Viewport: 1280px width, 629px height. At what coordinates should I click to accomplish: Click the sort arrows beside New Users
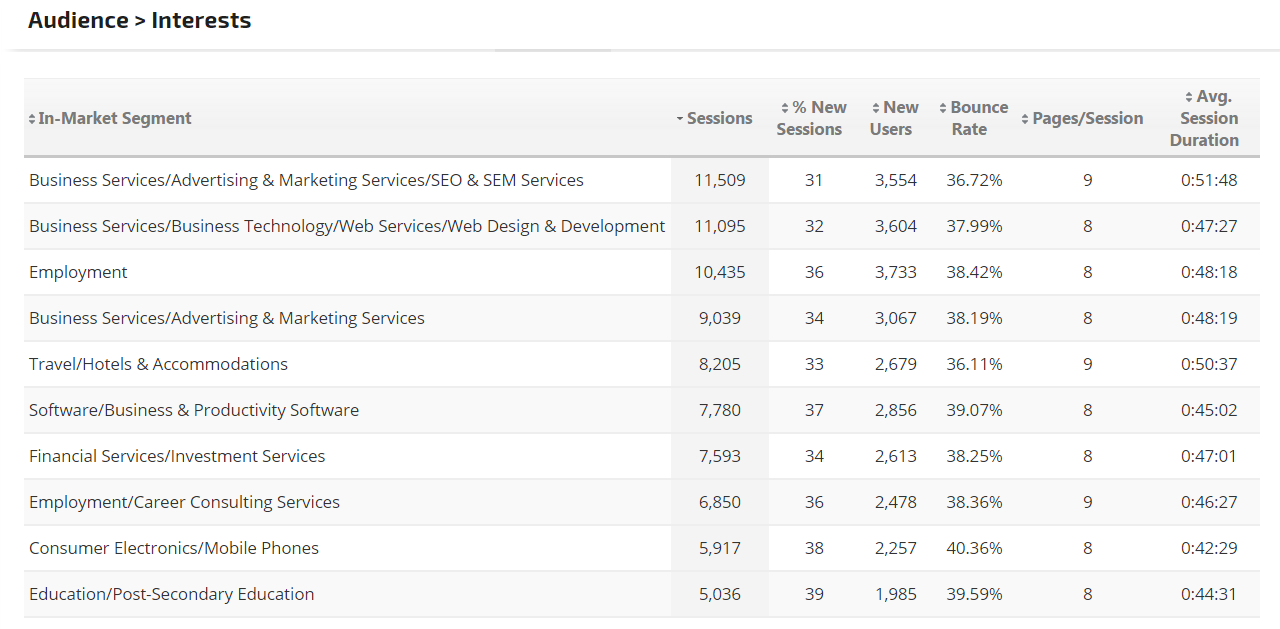876,108
